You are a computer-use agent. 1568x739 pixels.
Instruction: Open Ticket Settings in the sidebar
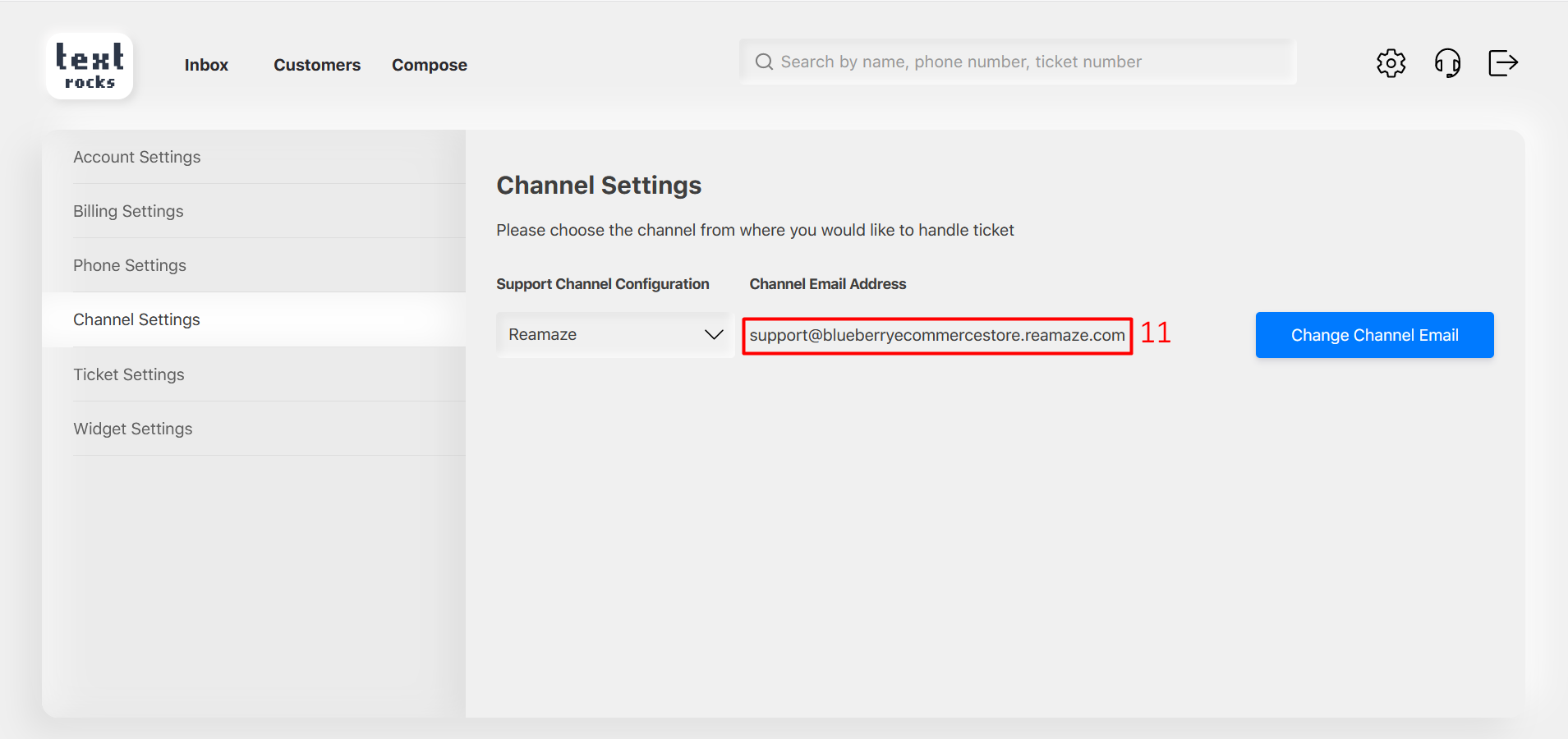[x=129, y=374]
